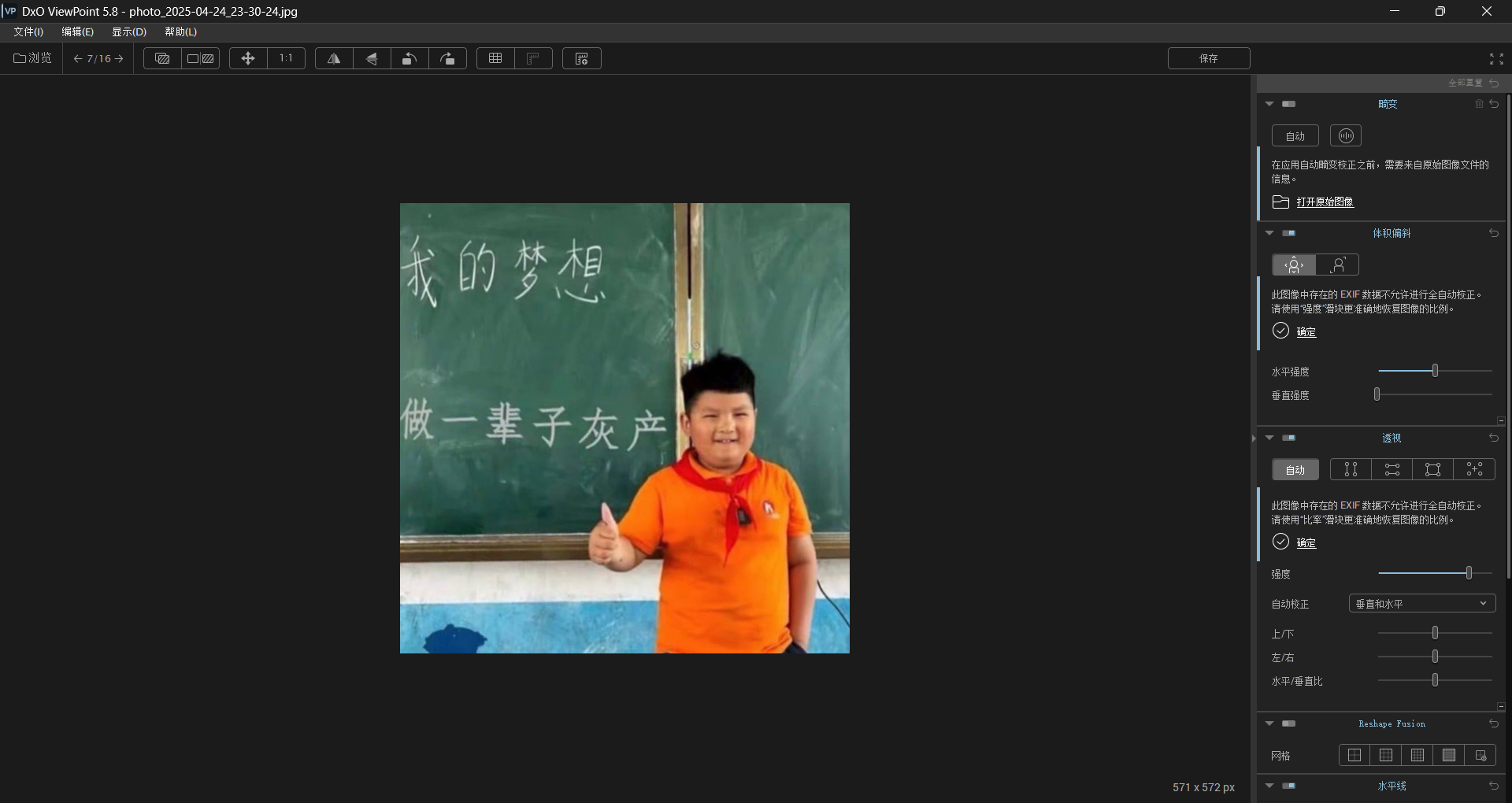Collapse the Reshape Fusion section
Image resolution: width=1512 pixels, height=803 pixels.
1269,723
